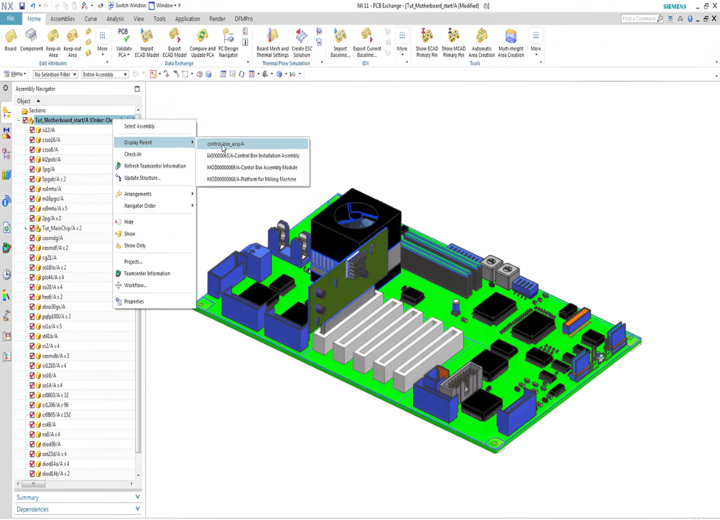Image resolution: width=720 pixels, height=520 pixels.
Task: Open Import Baseline tool
Action: coord(340,42)
